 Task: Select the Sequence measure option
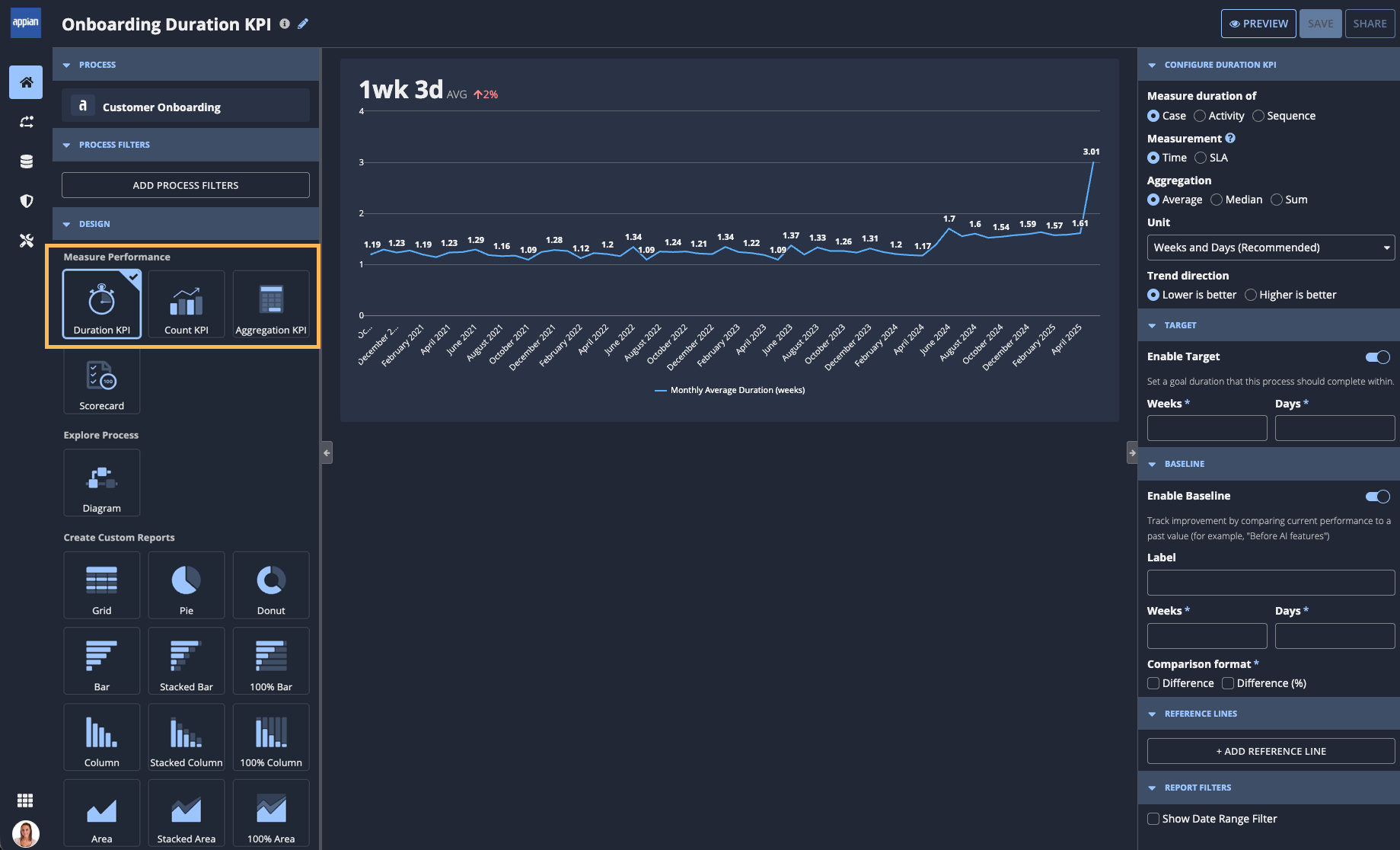coord(1258,116)
